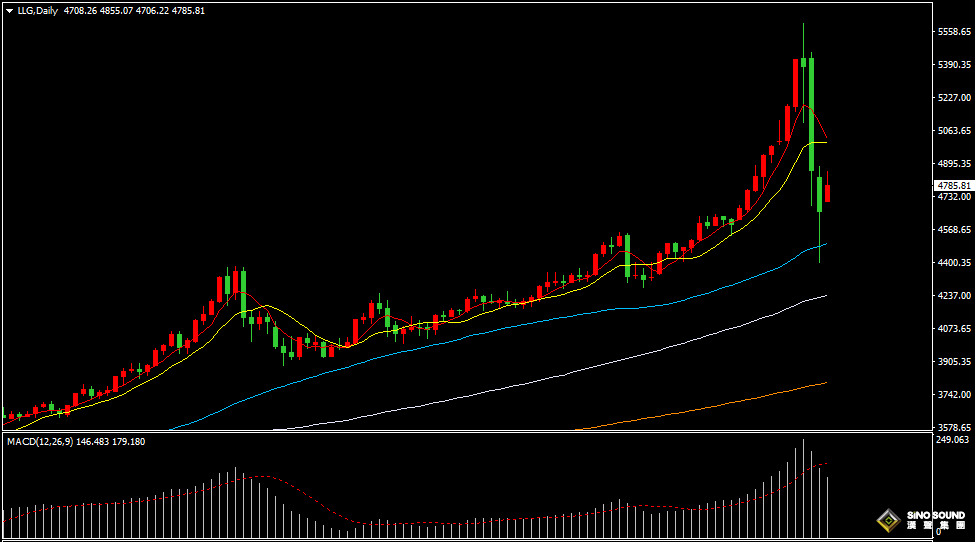Click the SINO SOUND watermark text
The width and height of the screenshot is (975, 542).
pos(936,515)
